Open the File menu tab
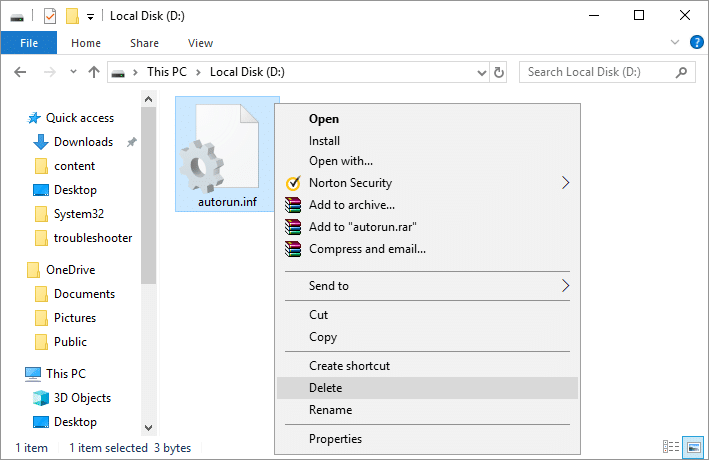Screen dimensions: 709x460 [x=29, y=43]
